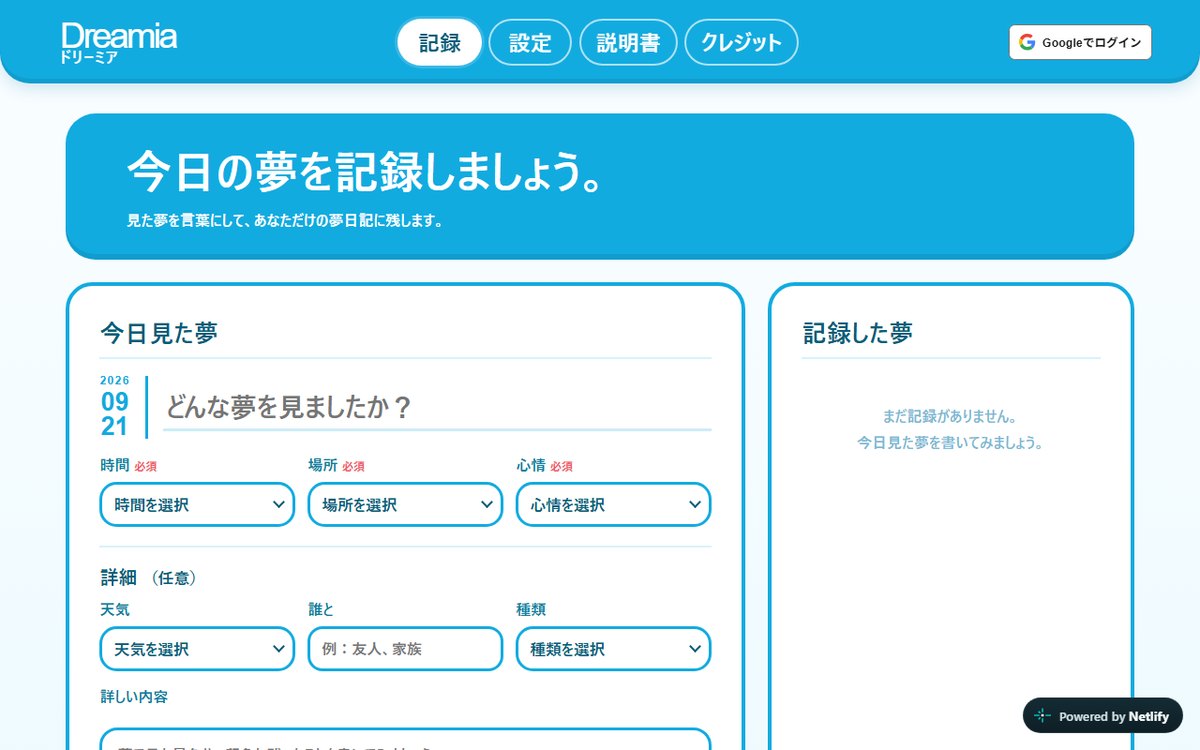The height and width of the screenshot is (750, 1200).
Task: Open the 種類を選択 dropdown
Action: click(x=613, y=649)
